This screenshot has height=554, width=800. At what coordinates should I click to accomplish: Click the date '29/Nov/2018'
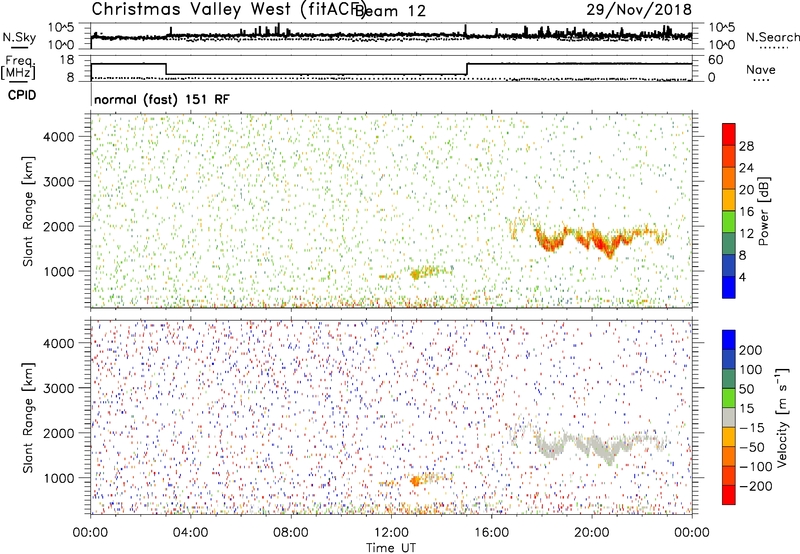(x=639, y=9)
